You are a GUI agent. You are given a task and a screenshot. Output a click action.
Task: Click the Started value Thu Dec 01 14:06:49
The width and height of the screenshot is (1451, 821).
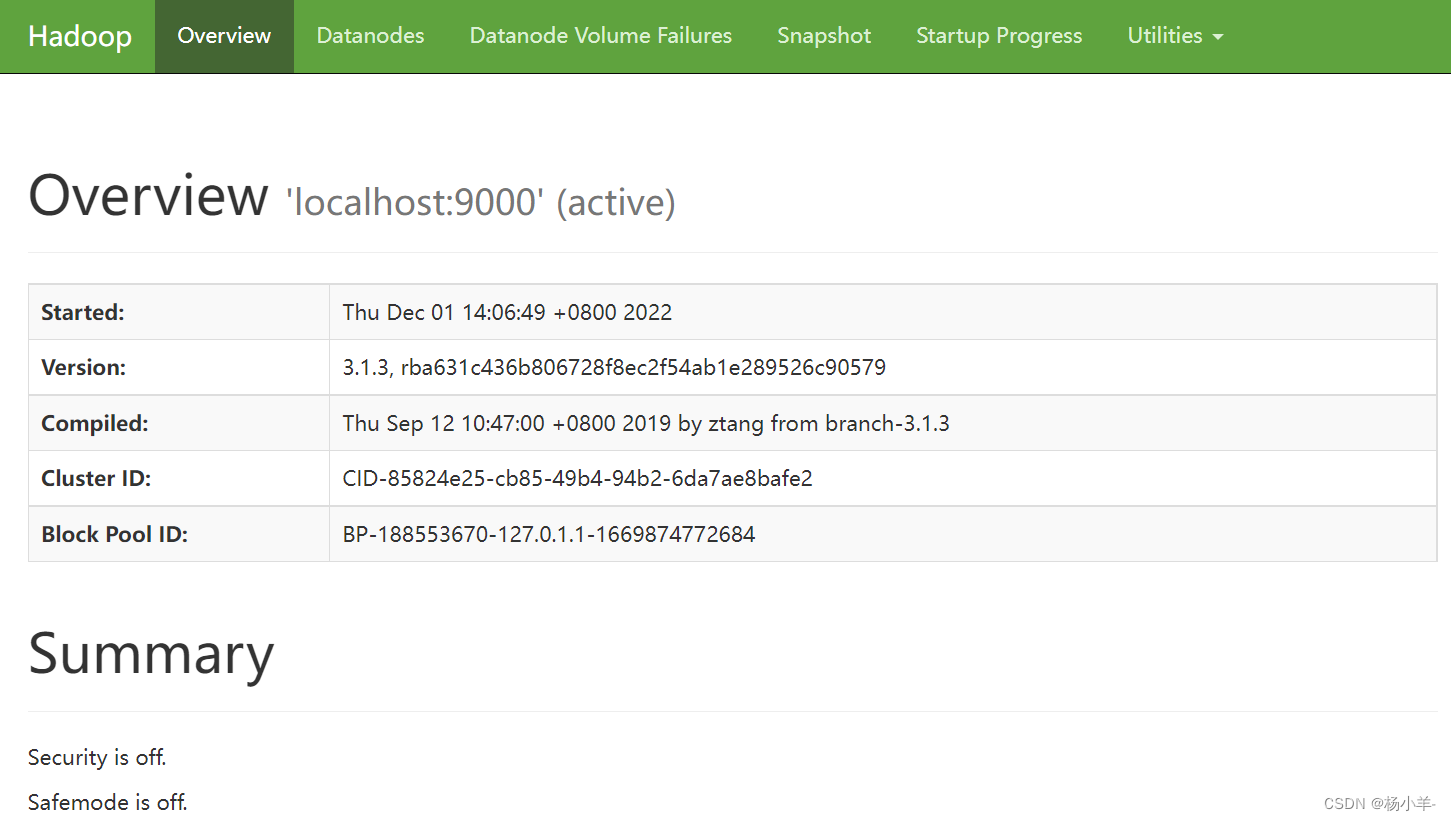507,312
